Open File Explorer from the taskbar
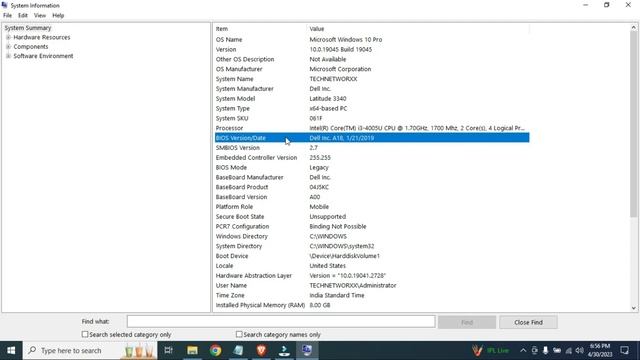Image resolution: width=640 pixels, height=360 pixels. point(192,350)
